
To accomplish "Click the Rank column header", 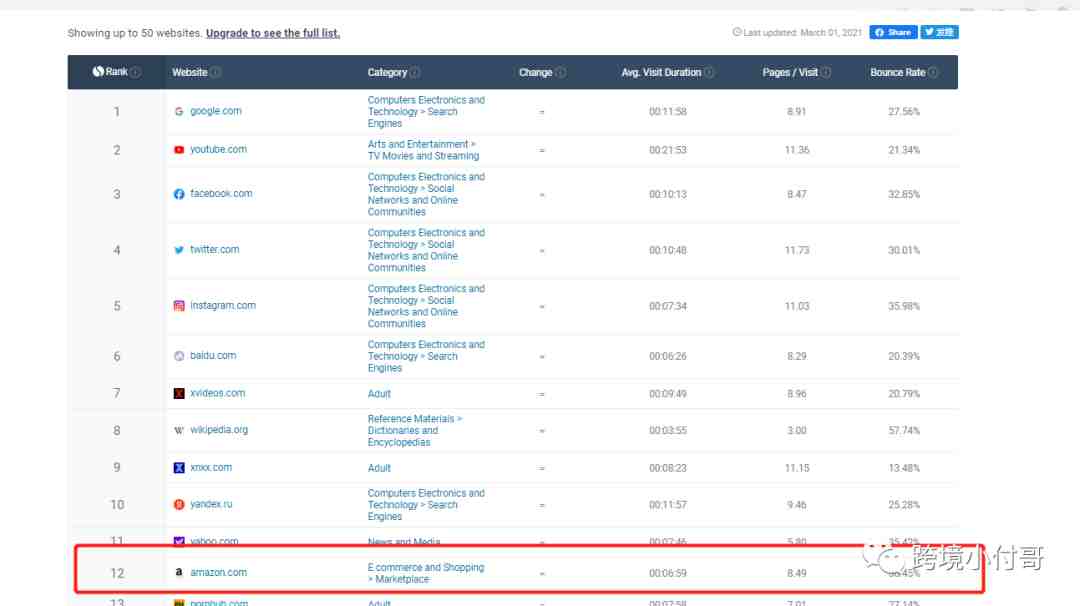I will 116,72.
